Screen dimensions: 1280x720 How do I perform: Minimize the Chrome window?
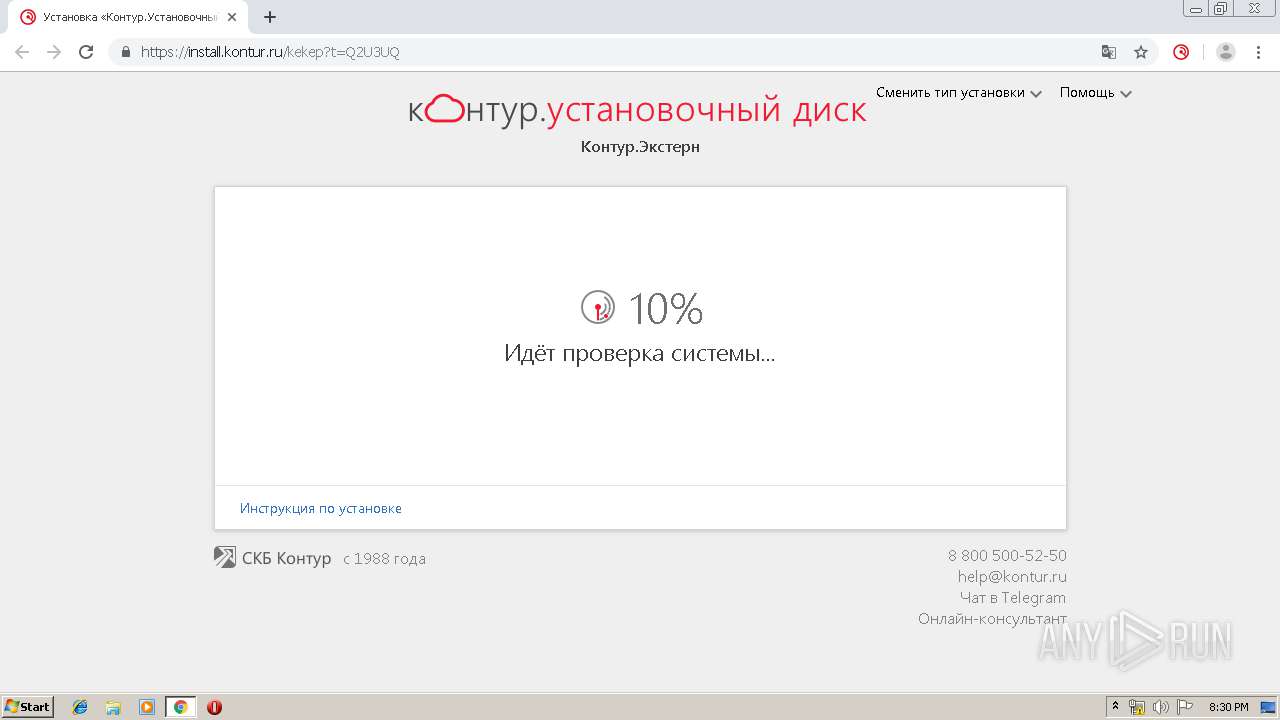click(1196, 8)
